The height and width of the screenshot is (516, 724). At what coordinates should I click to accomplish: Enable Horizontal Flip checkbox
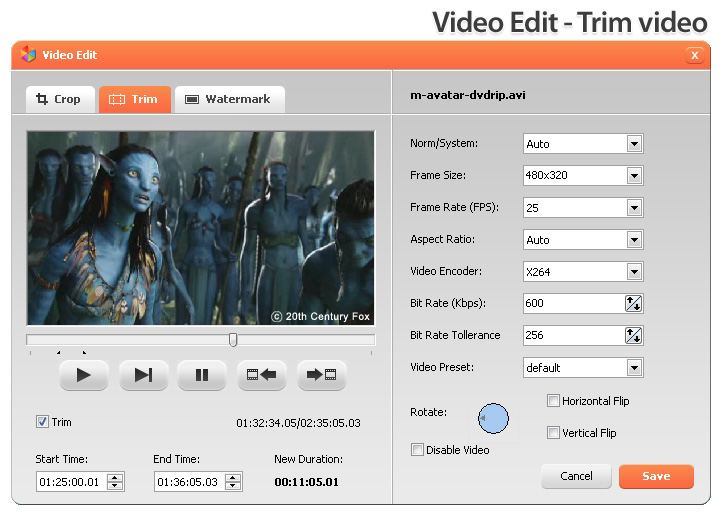pos(553,401)
